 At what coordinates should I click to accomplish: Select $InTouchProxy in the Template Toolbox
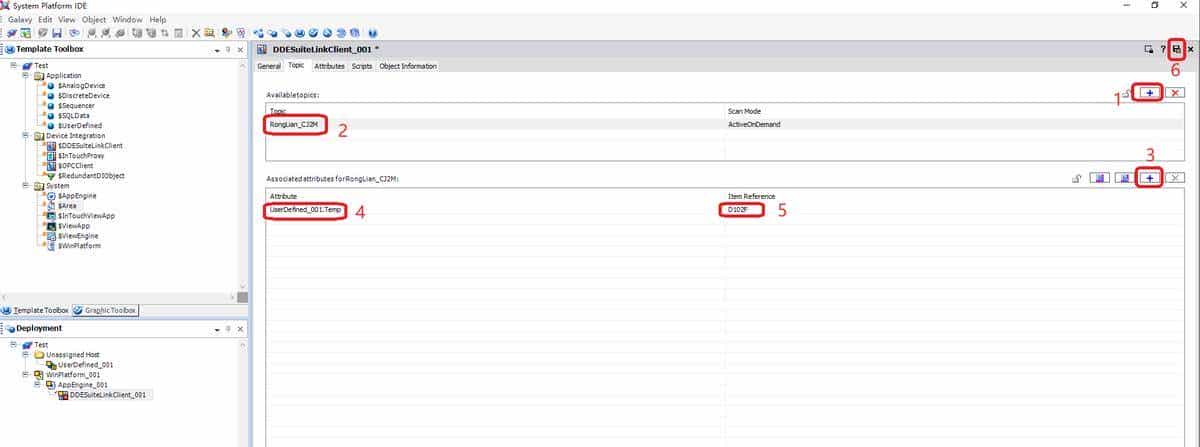point(81,156)
